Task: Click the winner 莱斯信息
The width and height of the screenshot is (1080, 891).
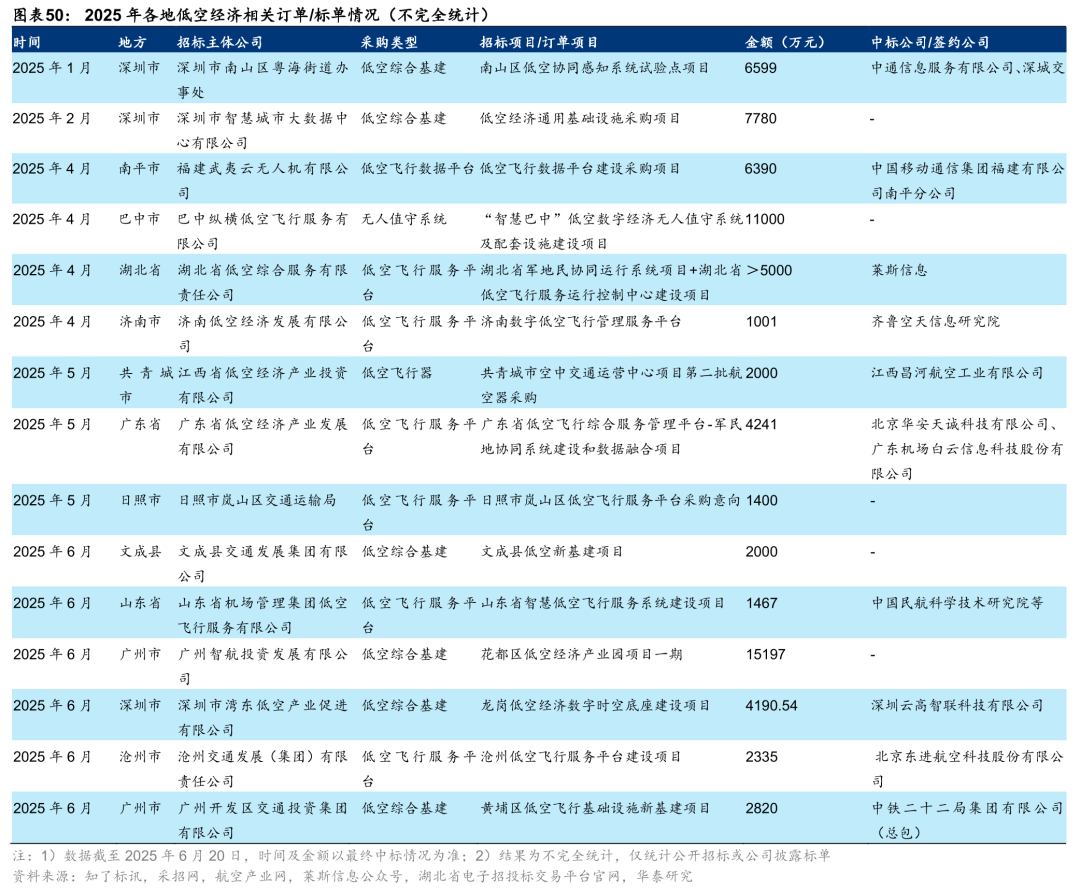Action: pyautogui.click(x=899, y=271)
